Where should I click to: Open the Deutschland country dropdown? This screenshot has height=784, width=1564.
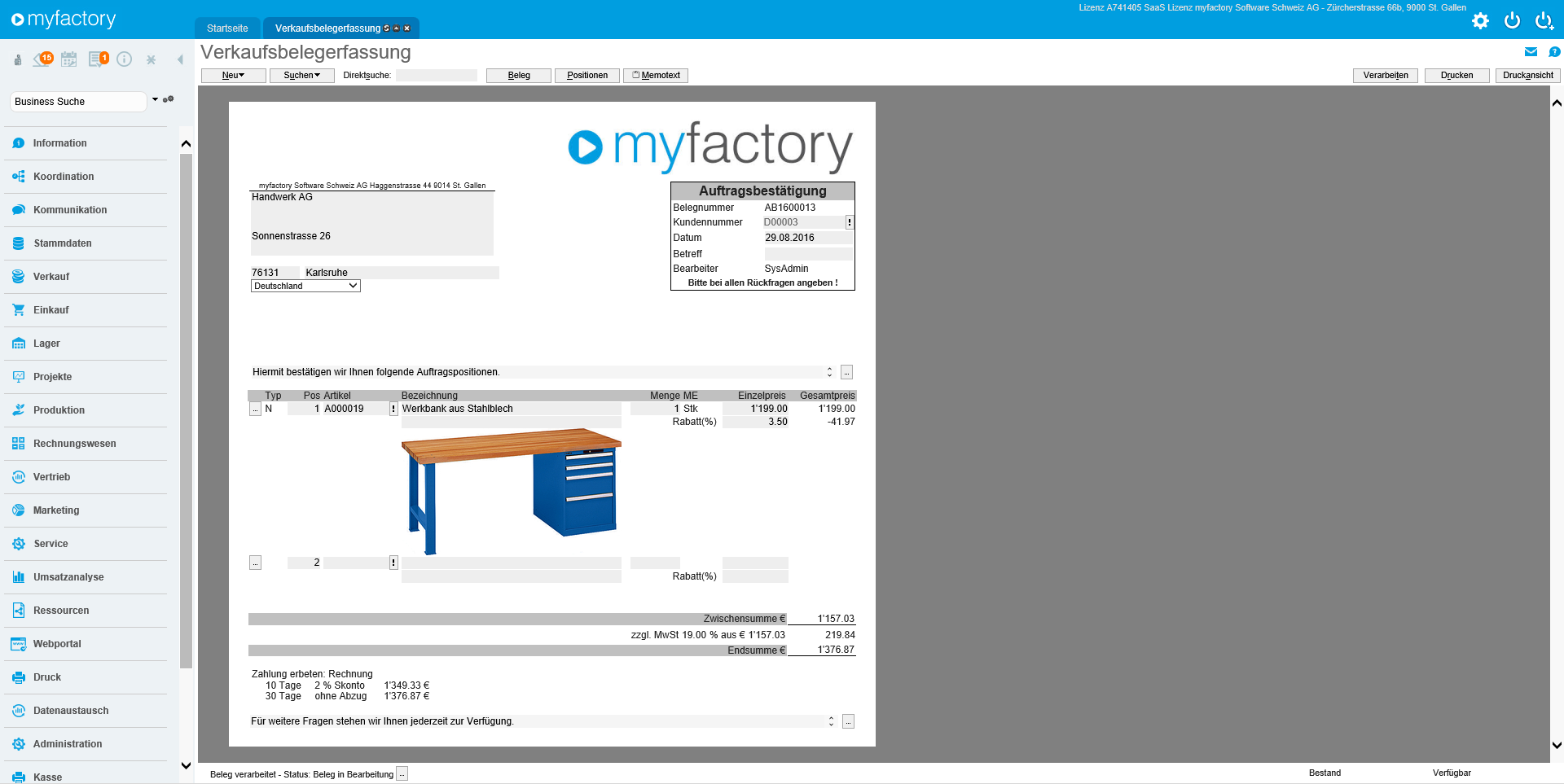point(305,287)
